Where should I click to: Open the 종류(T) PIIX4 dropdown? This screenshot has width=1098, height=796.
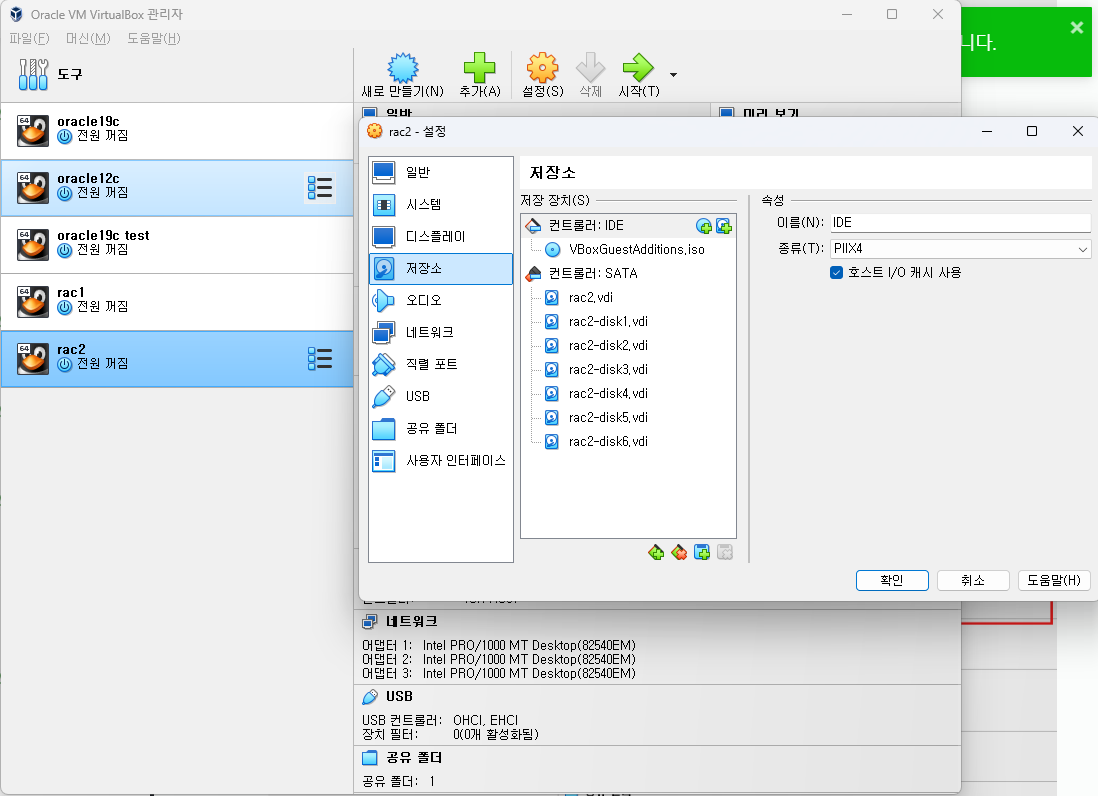tap(960, 249)
